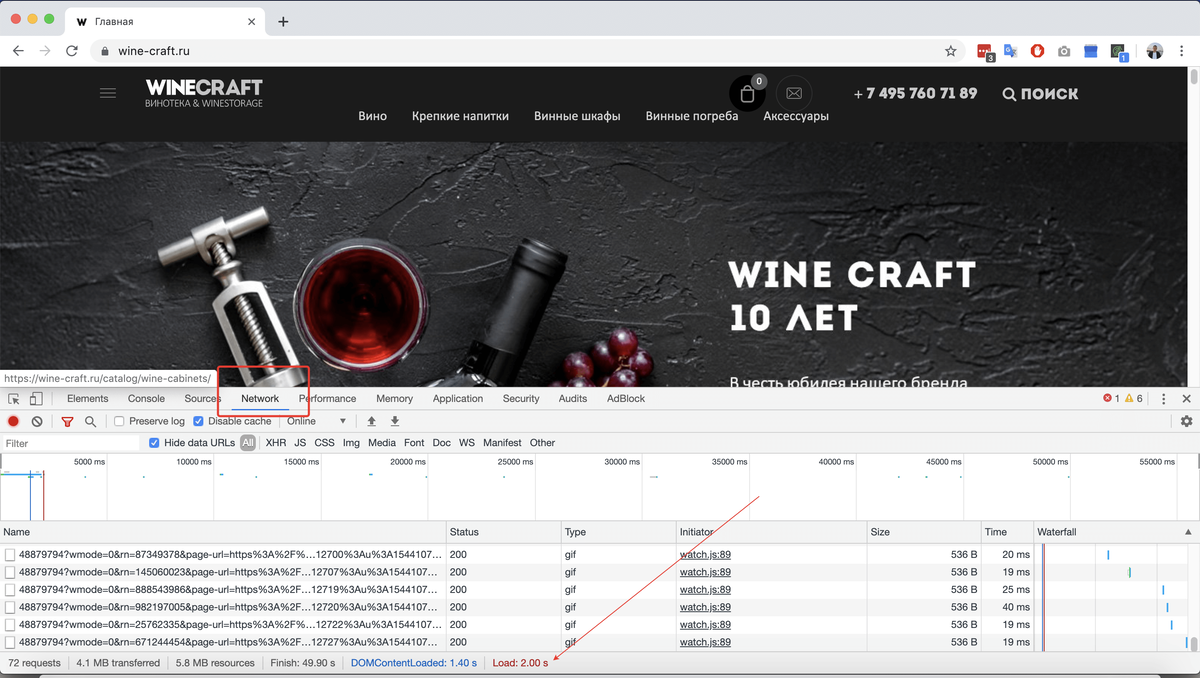Viewport: 1200px width, 678px height.
Task: Open the shopping cart icon
Action: pyautogui.click(x=747, y=94)
